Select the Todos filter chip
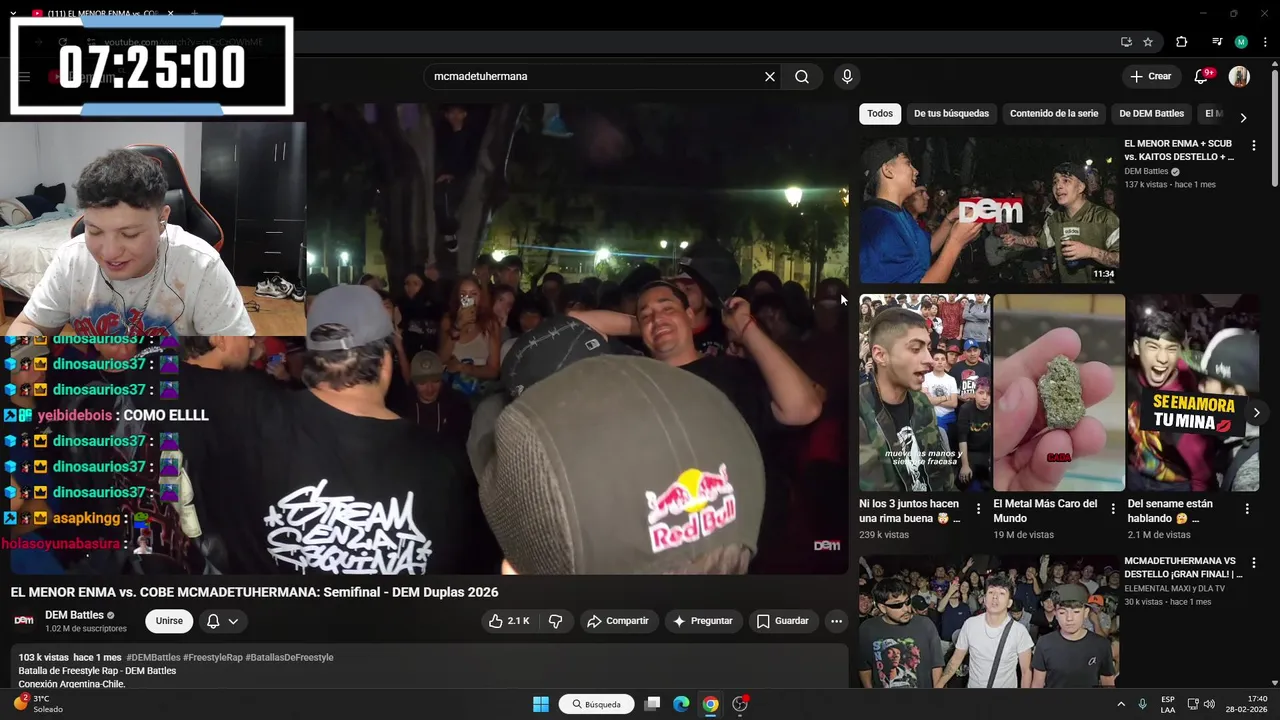1280x720 pixels. point(880,114)
